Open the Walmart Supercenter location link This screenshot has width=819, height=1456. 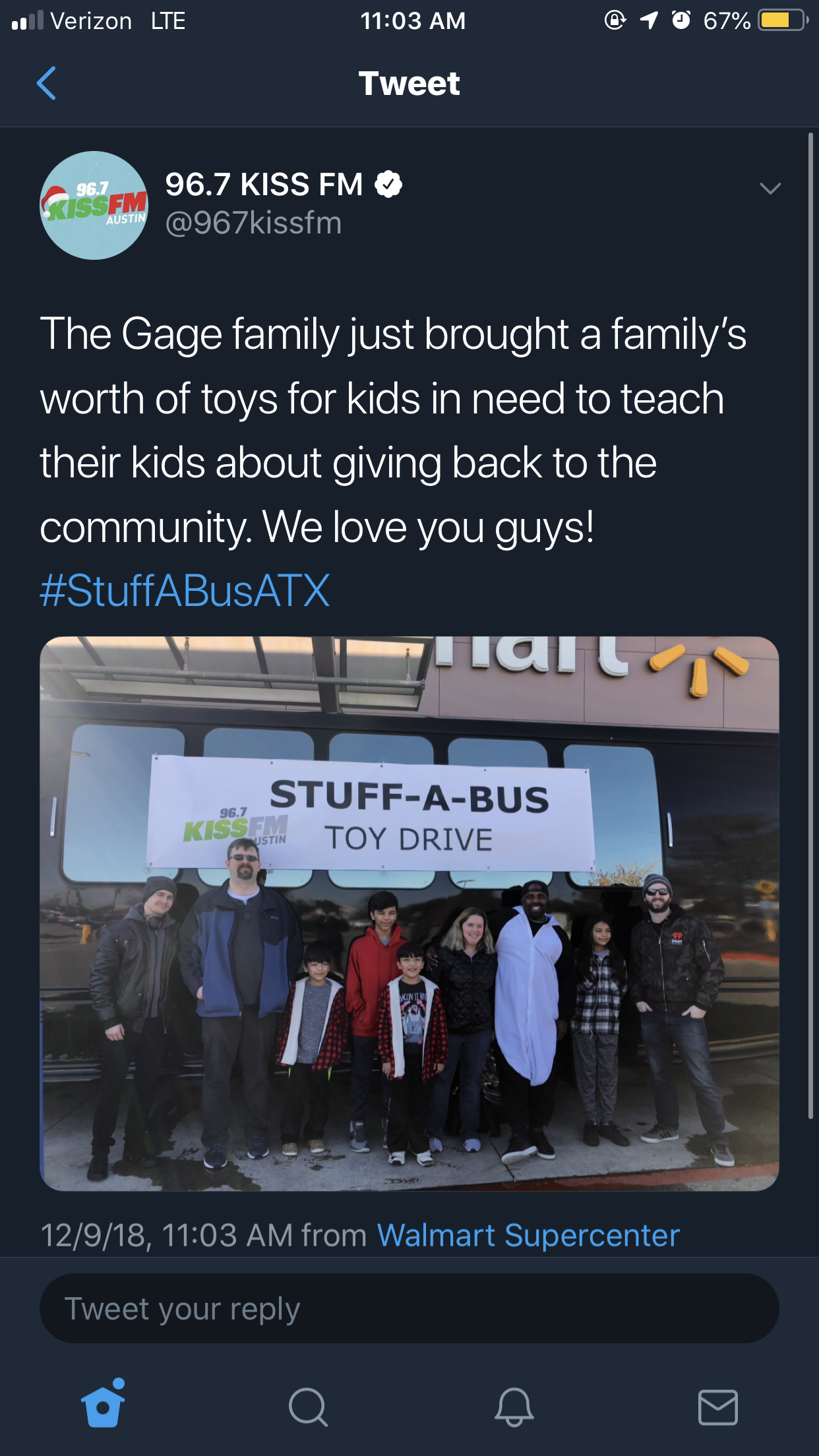528,1235
